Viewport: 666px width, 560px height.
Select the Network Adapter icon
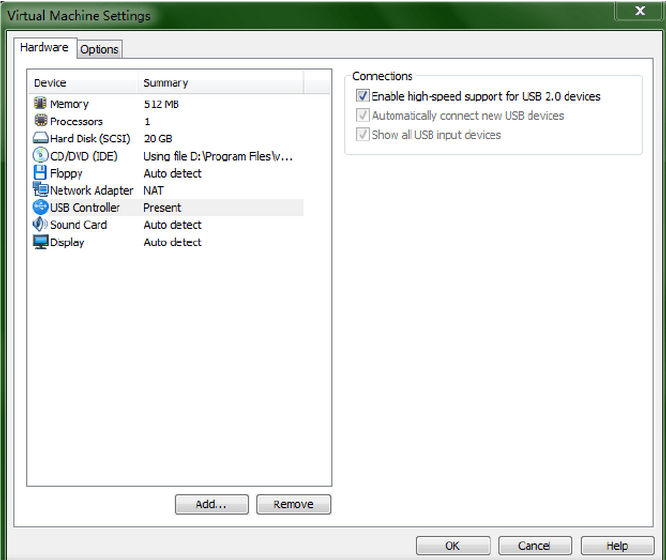[x=40, y=190]
